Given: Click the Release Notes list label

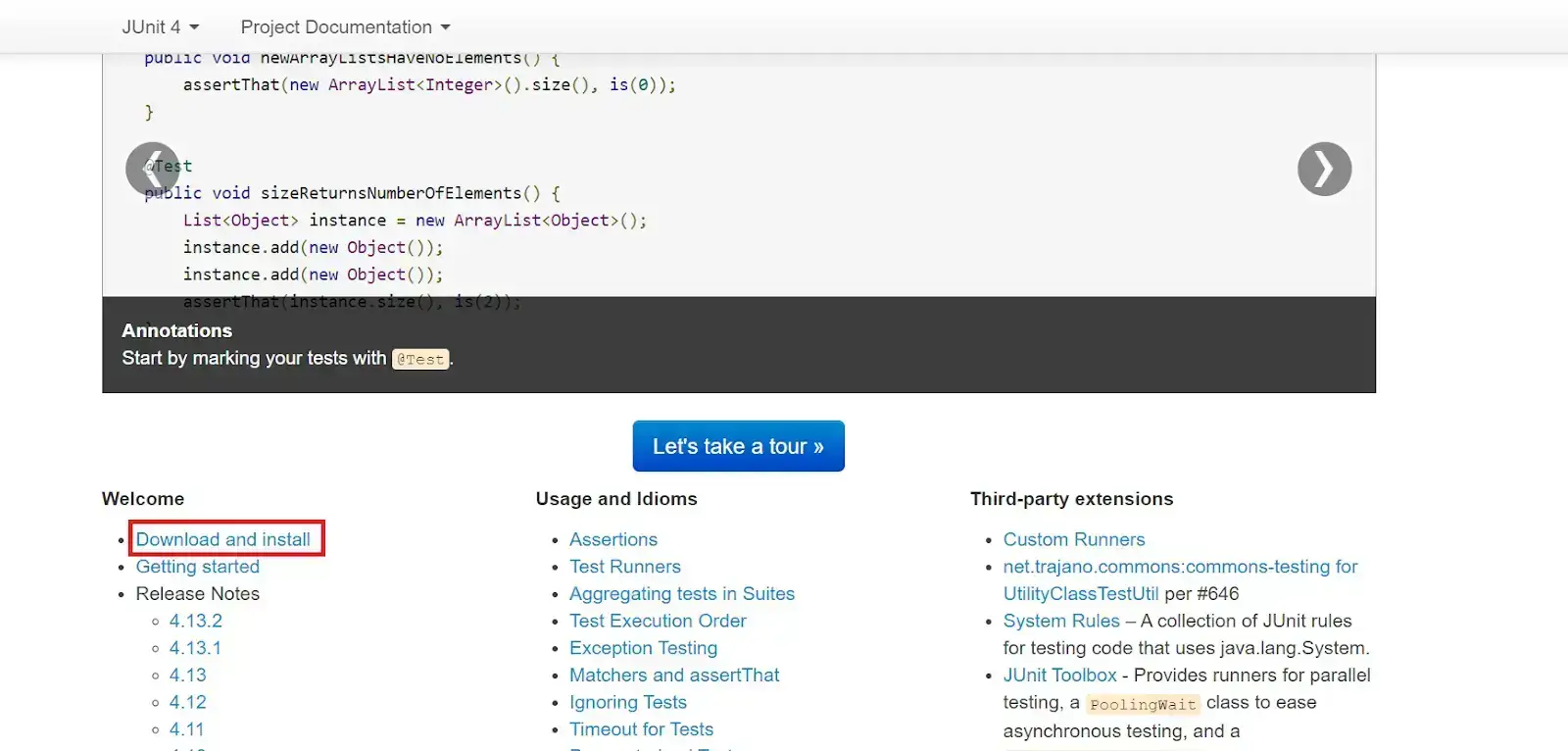Looking at the screenshot, I should [198, 594].
